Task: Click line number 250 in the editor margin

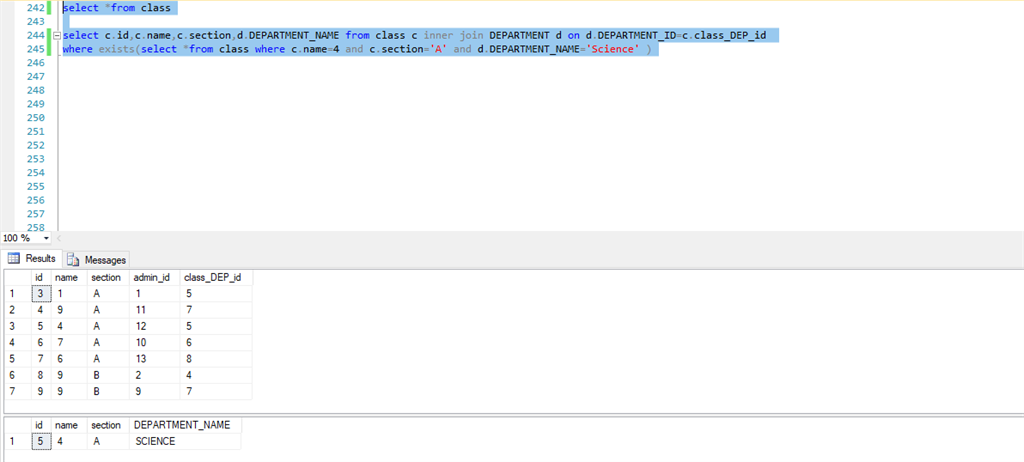Action: coord(34,118)
